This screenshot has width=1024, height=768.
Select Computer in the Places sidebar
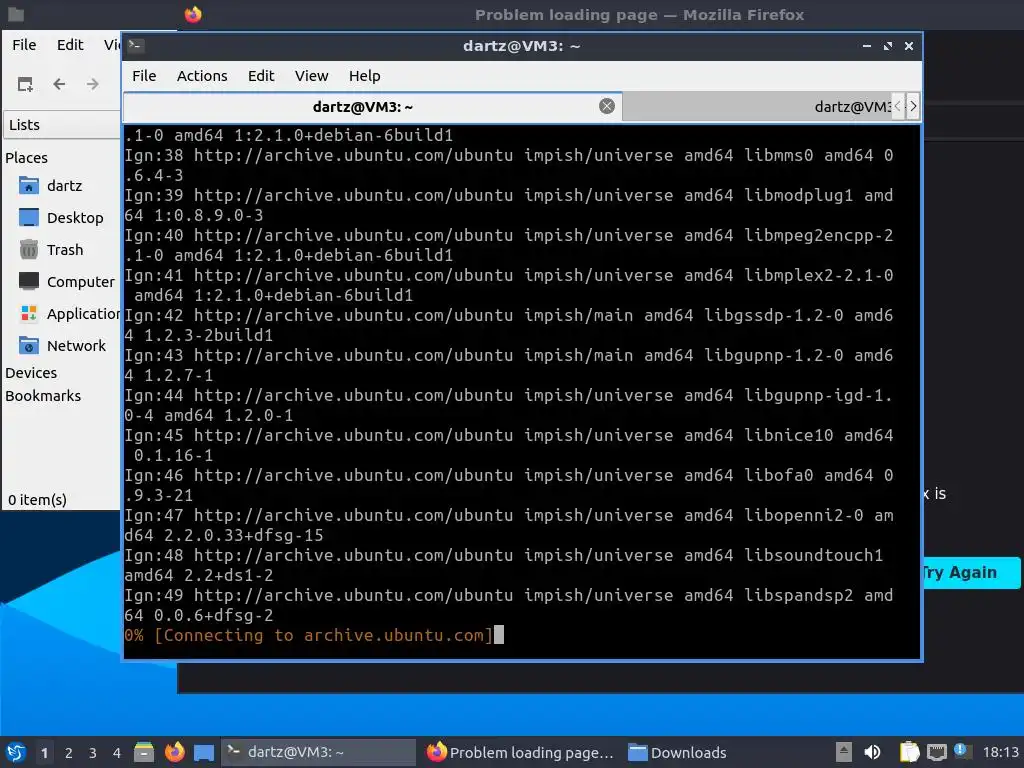point(65,281)
